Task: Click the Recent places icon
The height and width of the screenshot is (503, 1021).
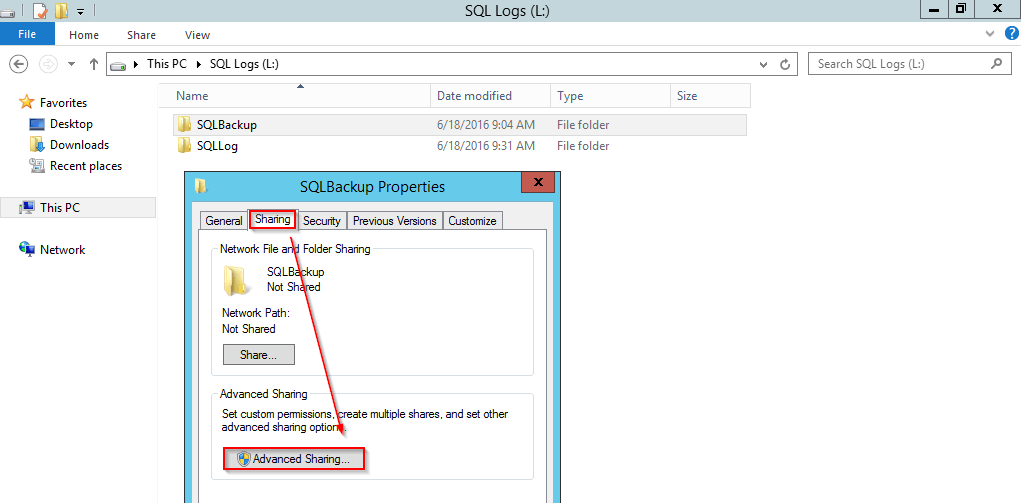Action: pyautogui.click(x=37, y=165)
